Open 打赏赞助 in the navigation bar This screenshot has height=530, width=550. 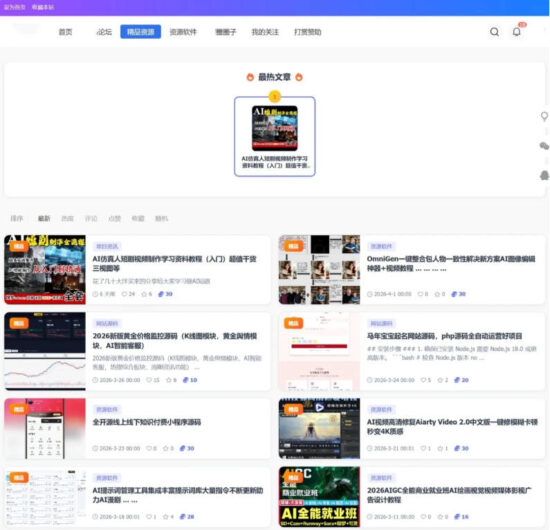coord(308,32)
